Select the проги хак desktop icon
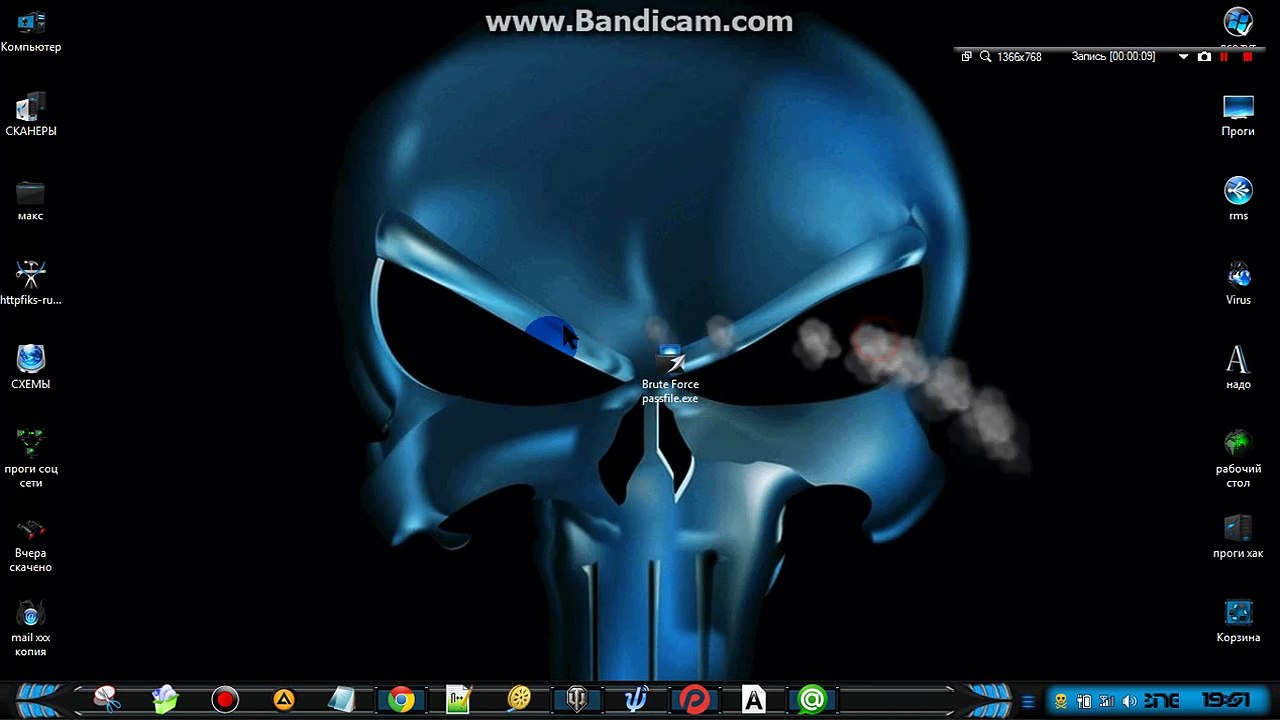 1238,537
